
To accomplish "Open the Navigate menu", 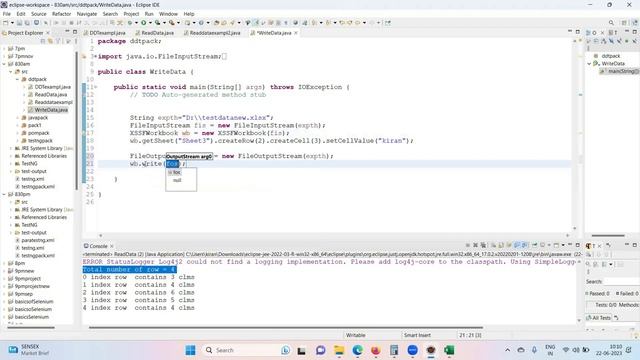I will [x=87, y=14].
